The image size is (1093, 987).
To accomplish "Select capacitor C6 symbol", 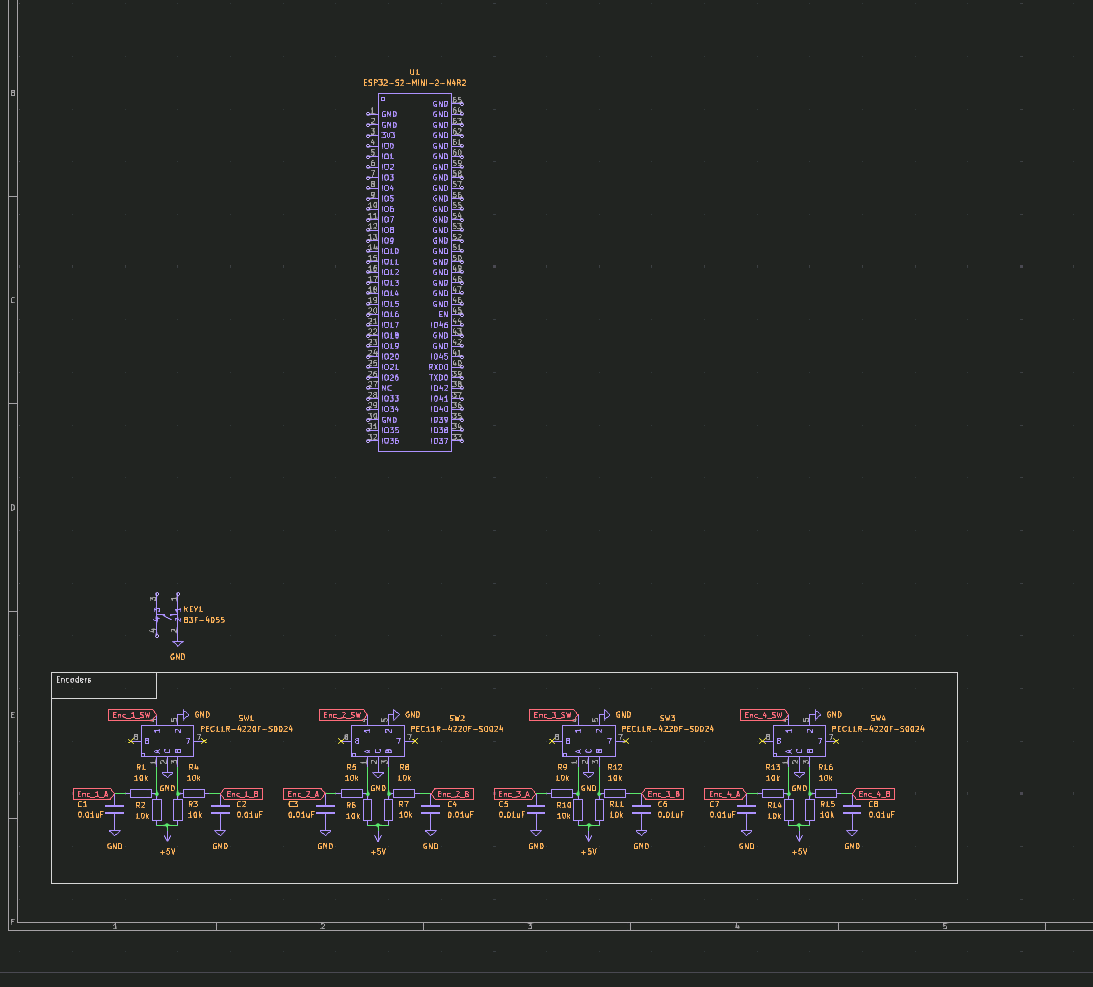I will [641, 809].
